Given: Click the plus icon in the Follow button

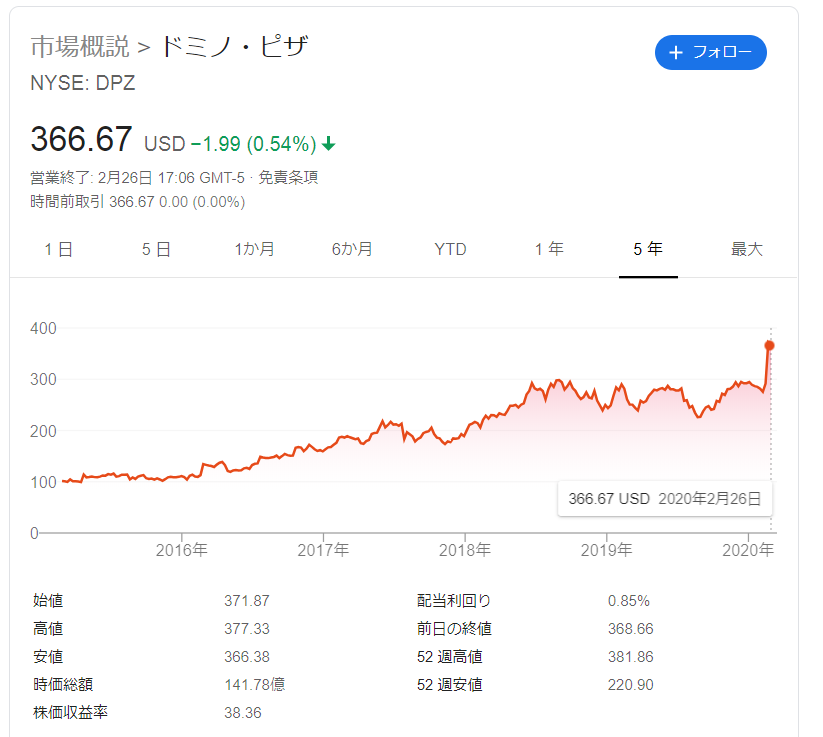Looking at the screenshot, I should (x=676, y=52).
